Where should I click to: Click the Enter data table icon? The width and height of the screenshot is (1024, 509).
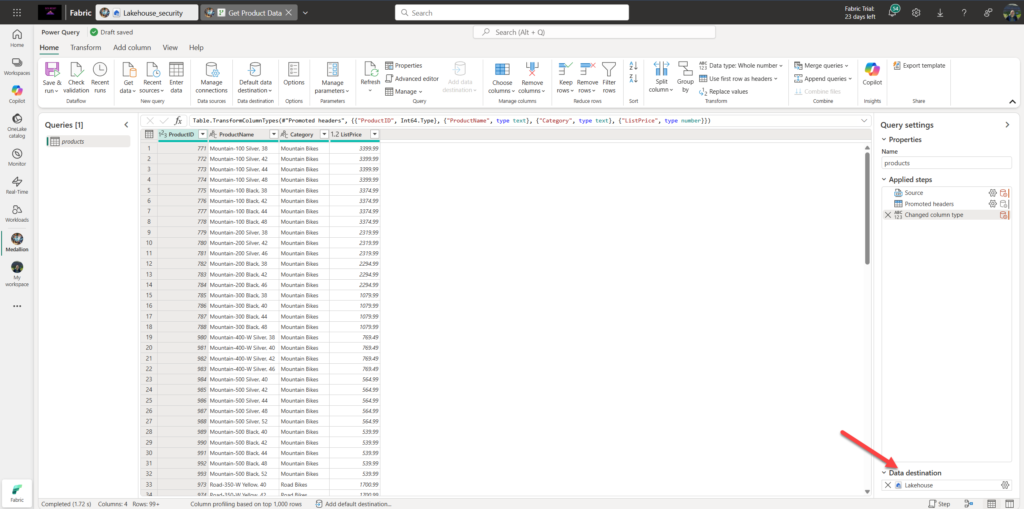[x=176, y=69]
